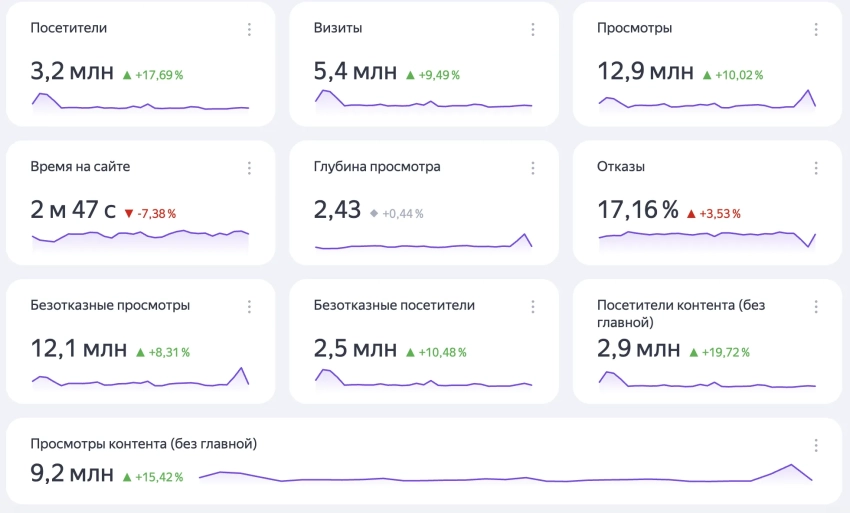Click the kebab menu on Безотказные посетители
This screenshot has height=513, width=850.
click(533, 307)
